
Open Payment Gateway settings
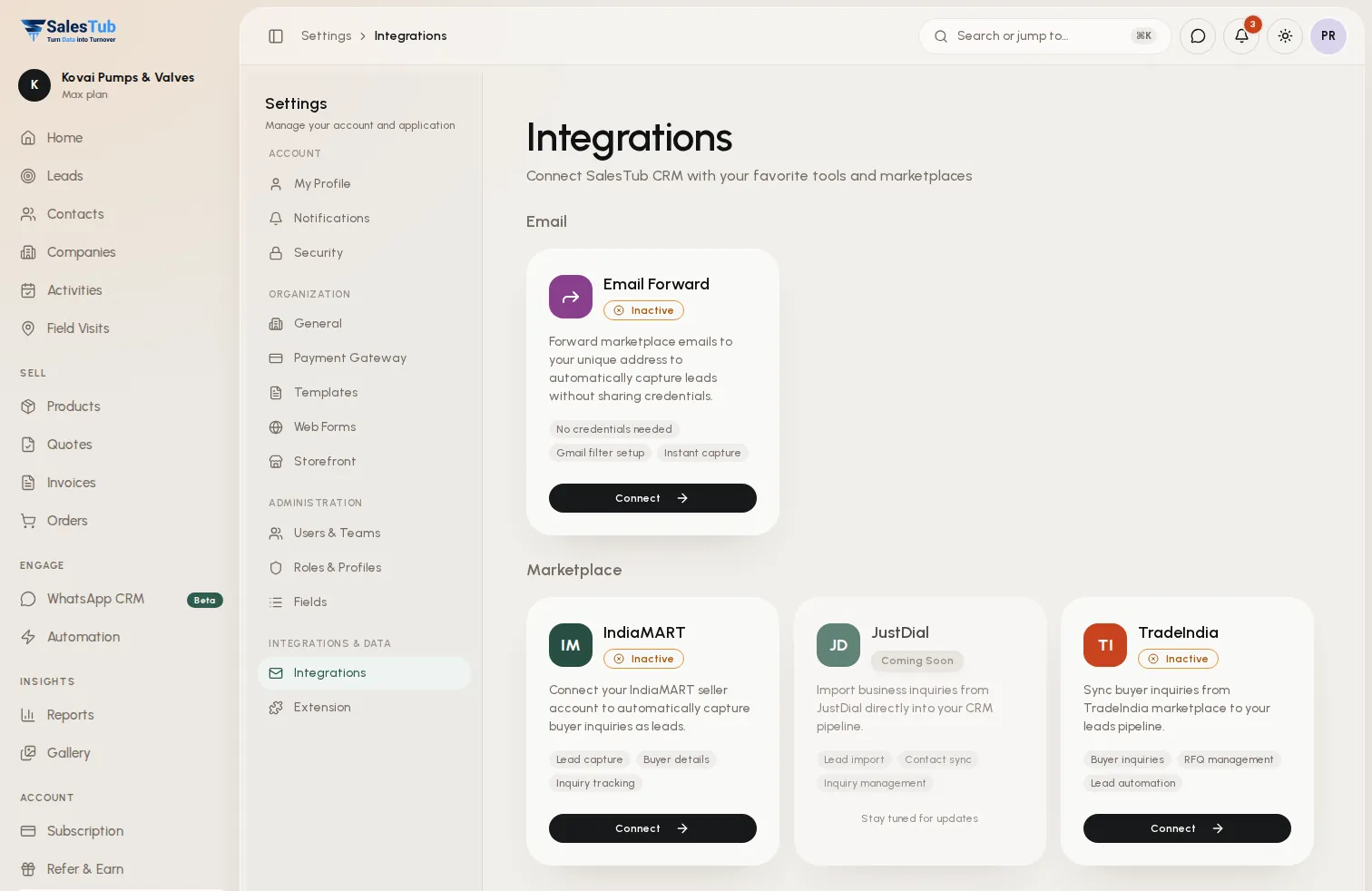coord(364,357)
